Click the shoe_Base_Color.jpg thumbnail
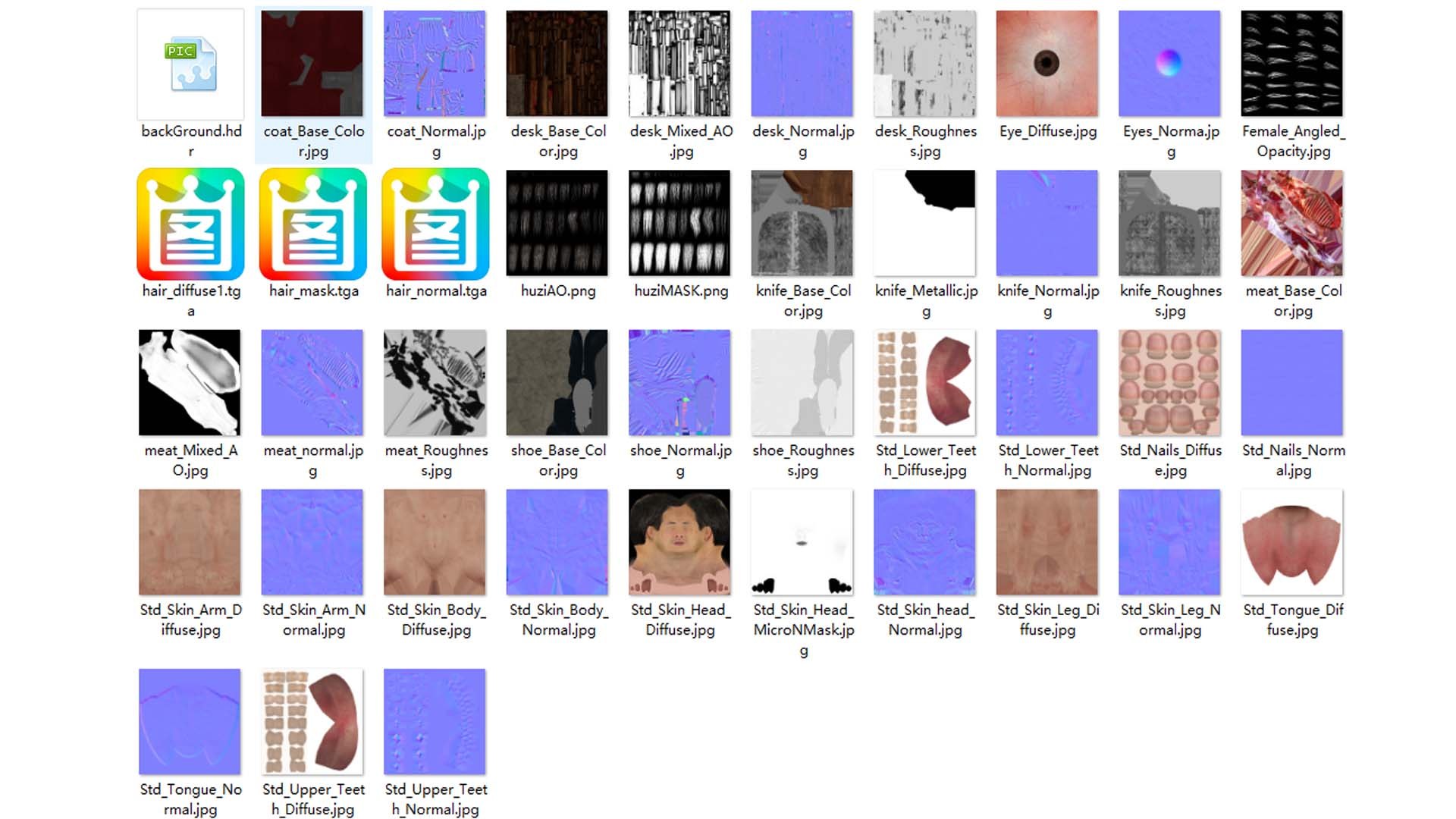 (557, 382)
